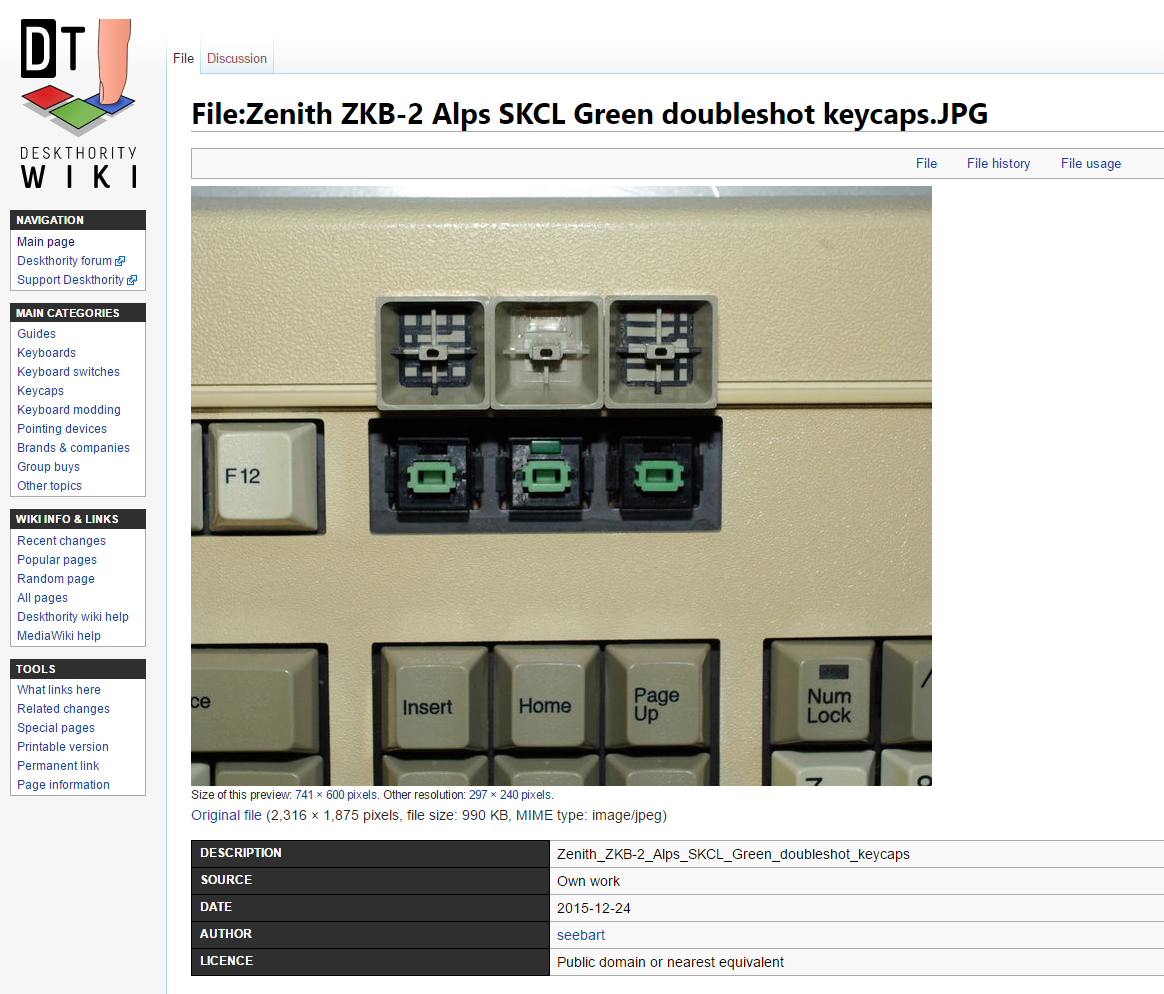Open the keyboard keycaps preview image
The height and width of the screenshot is (994, 1164).
[x=561, y=485]
